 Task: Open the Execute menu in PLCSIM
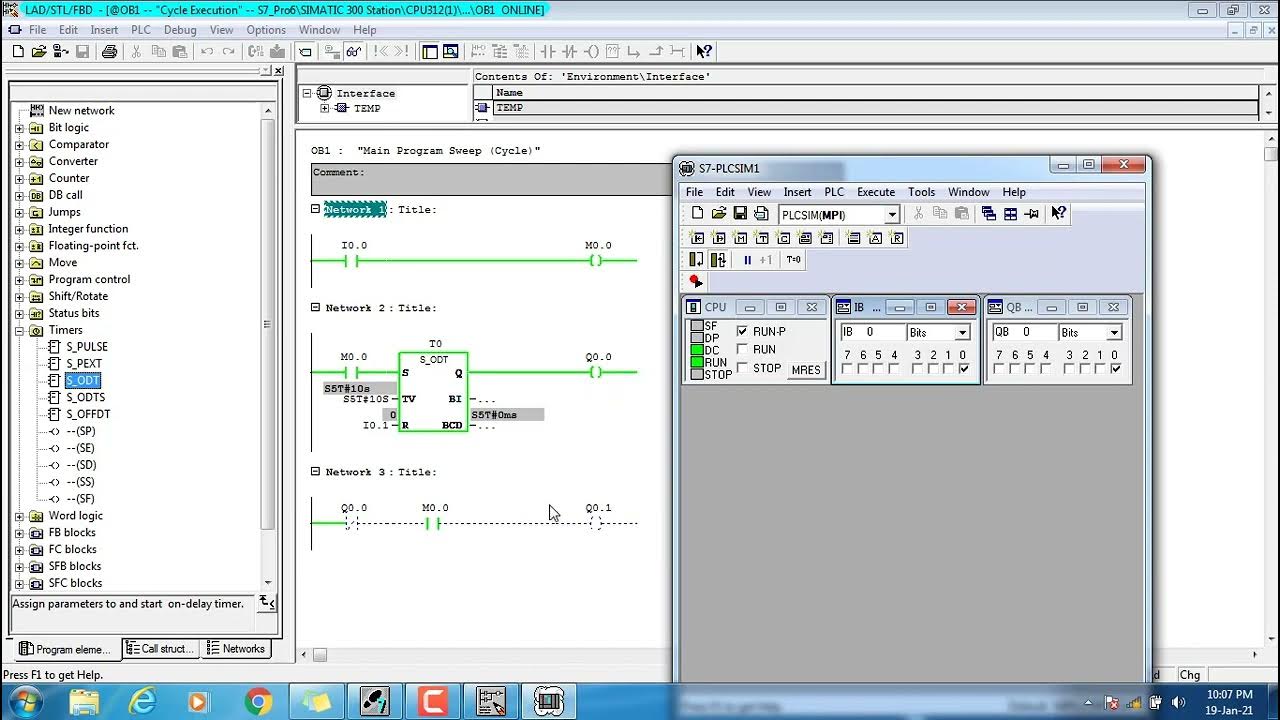click(876, 192)
